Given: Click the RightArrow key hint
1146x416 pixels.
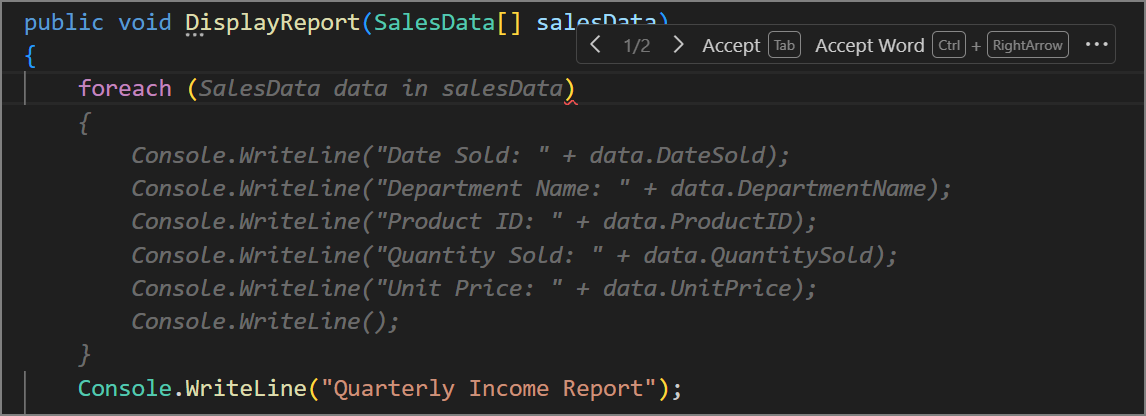Looking at the screenshot, I should 1028,45.
